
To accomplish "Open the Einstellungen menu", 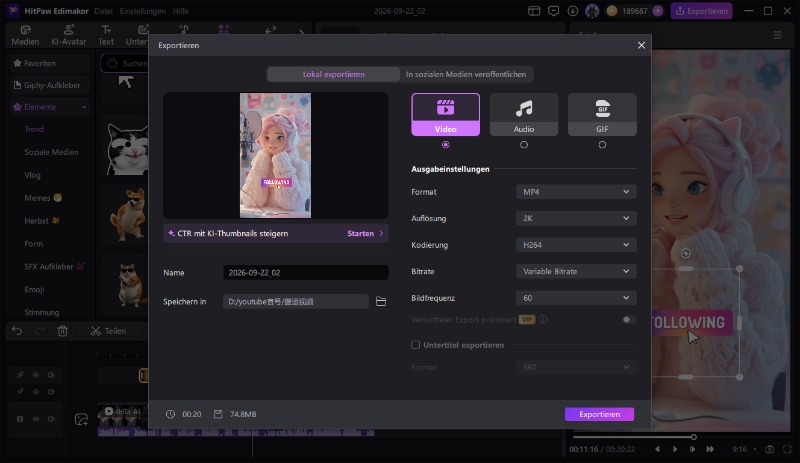I will click(142, 11).
